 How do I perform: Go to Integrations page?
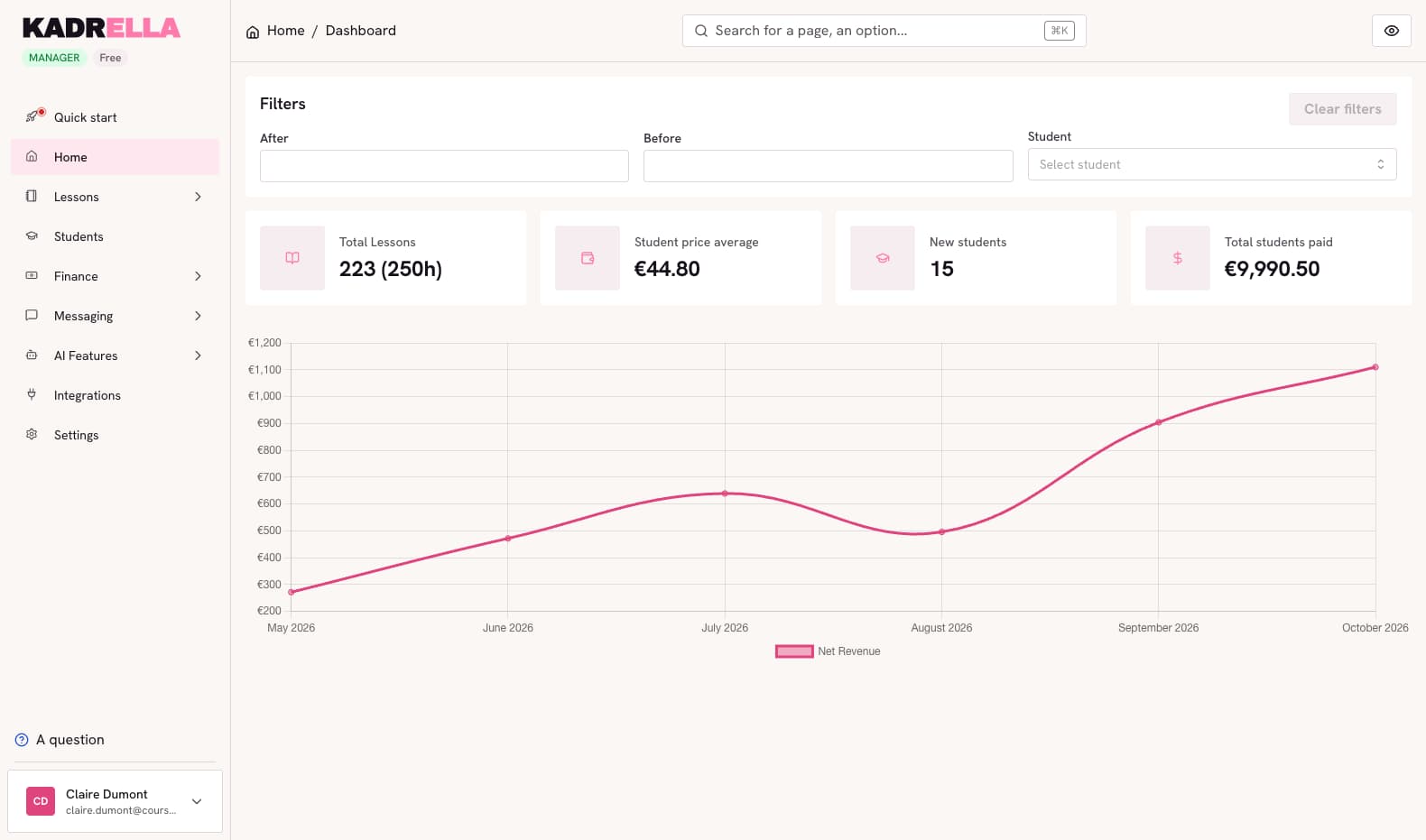click(115, 395)
